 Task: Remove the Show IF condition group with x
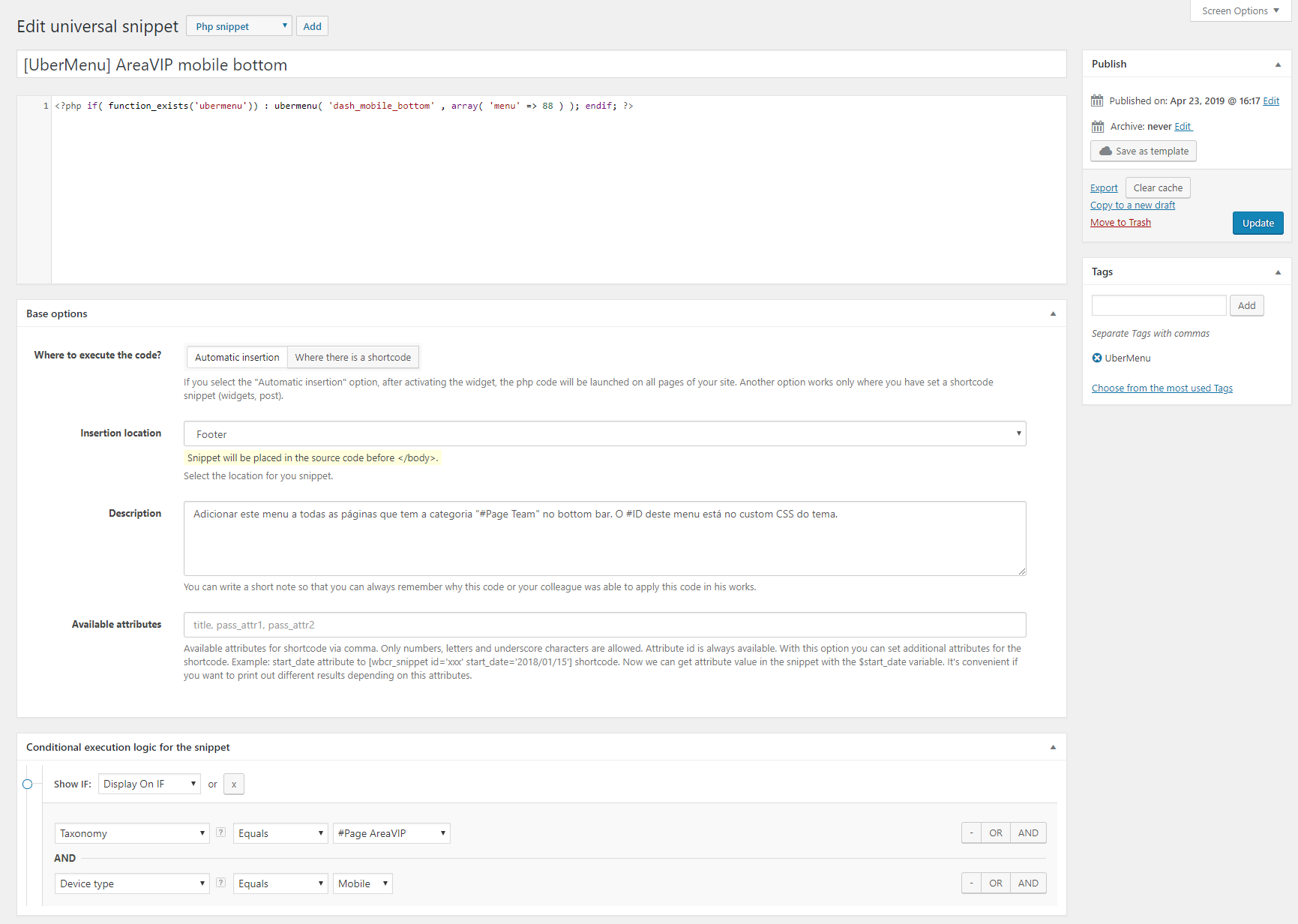[x=234, y=784]
